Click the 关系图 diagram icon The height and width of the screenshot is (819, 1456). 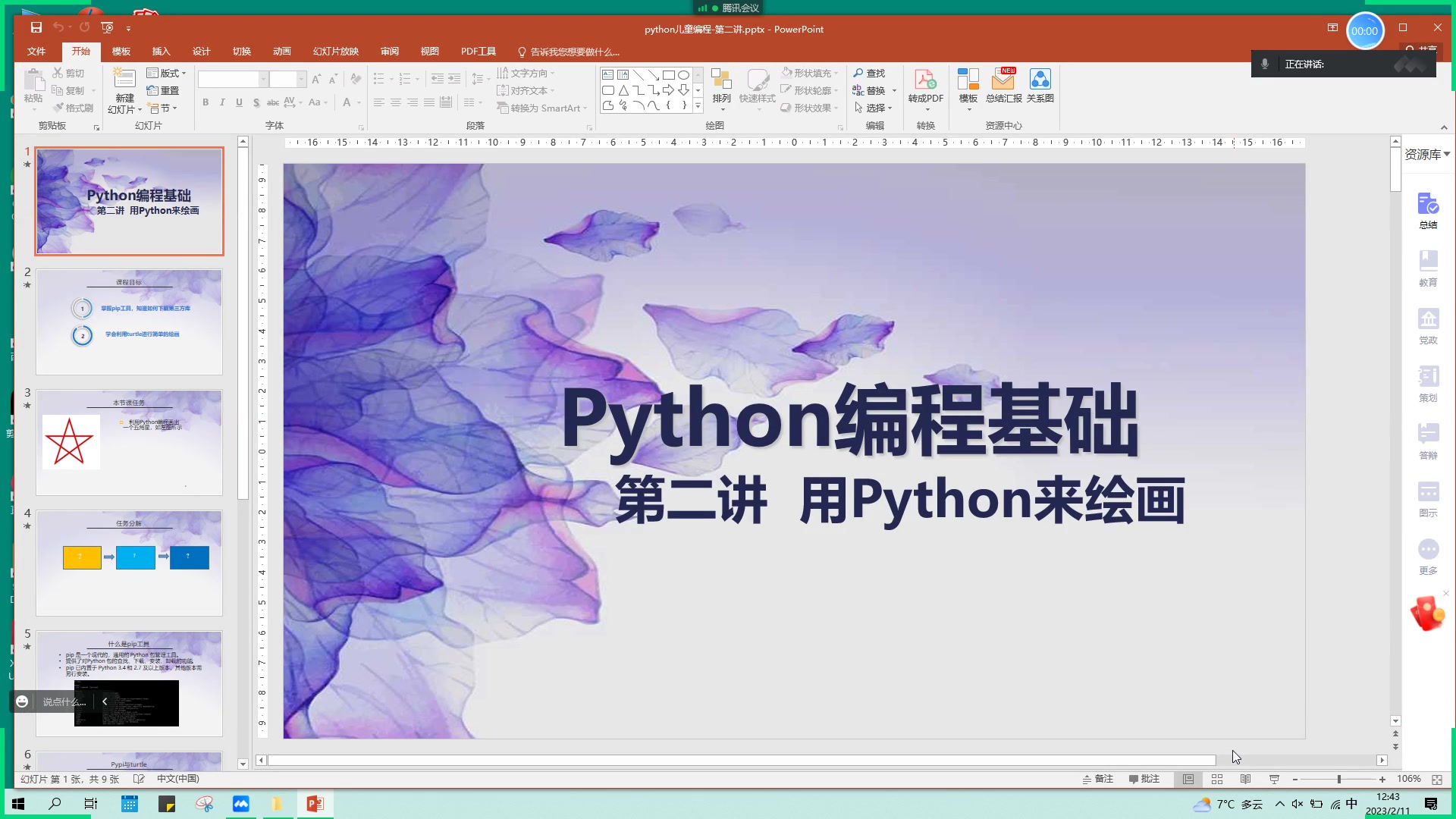pyautogui.click(x=1040, y=80)
